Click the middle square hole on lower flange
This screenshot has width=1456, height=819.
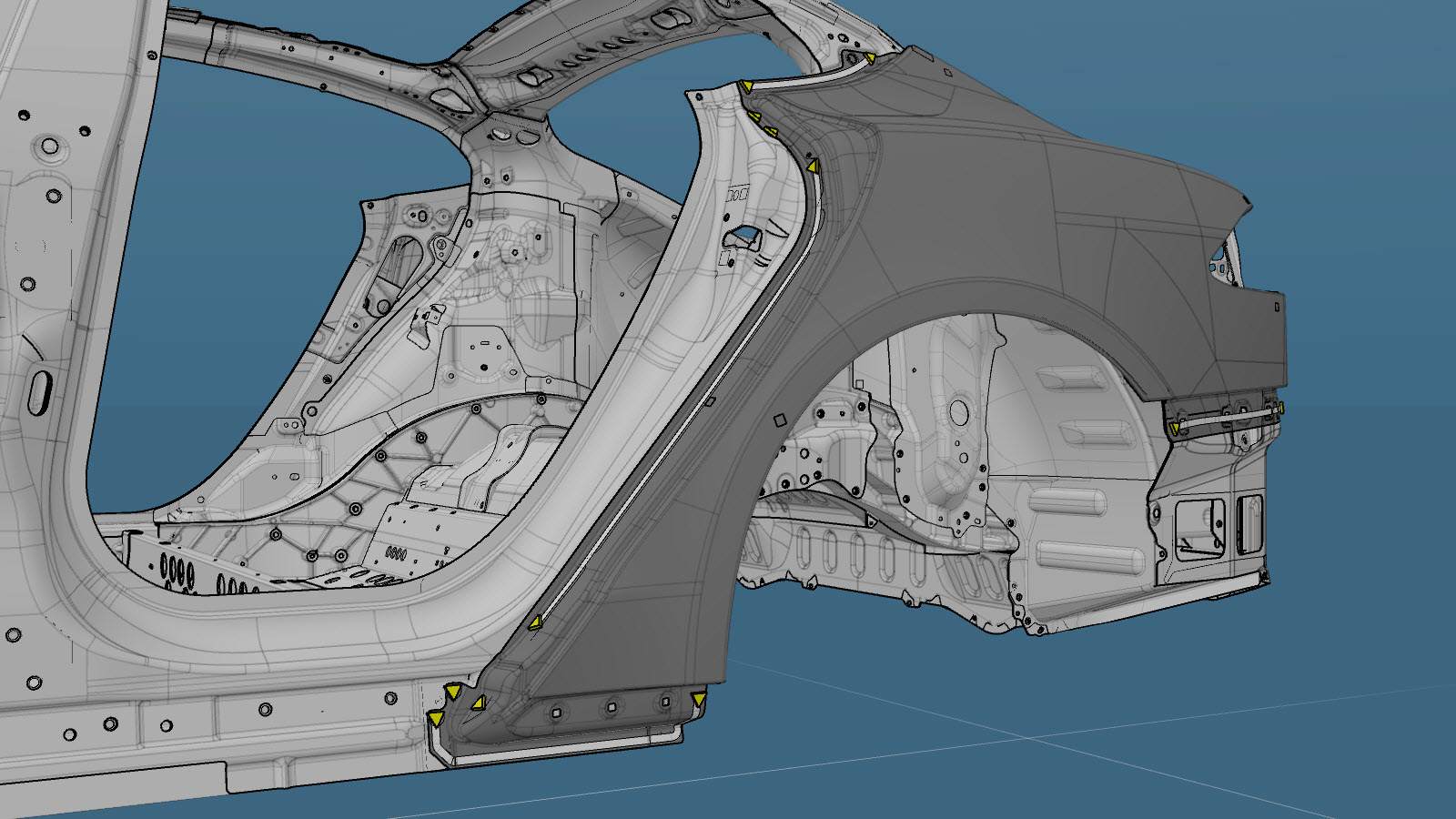pos(612,707)
